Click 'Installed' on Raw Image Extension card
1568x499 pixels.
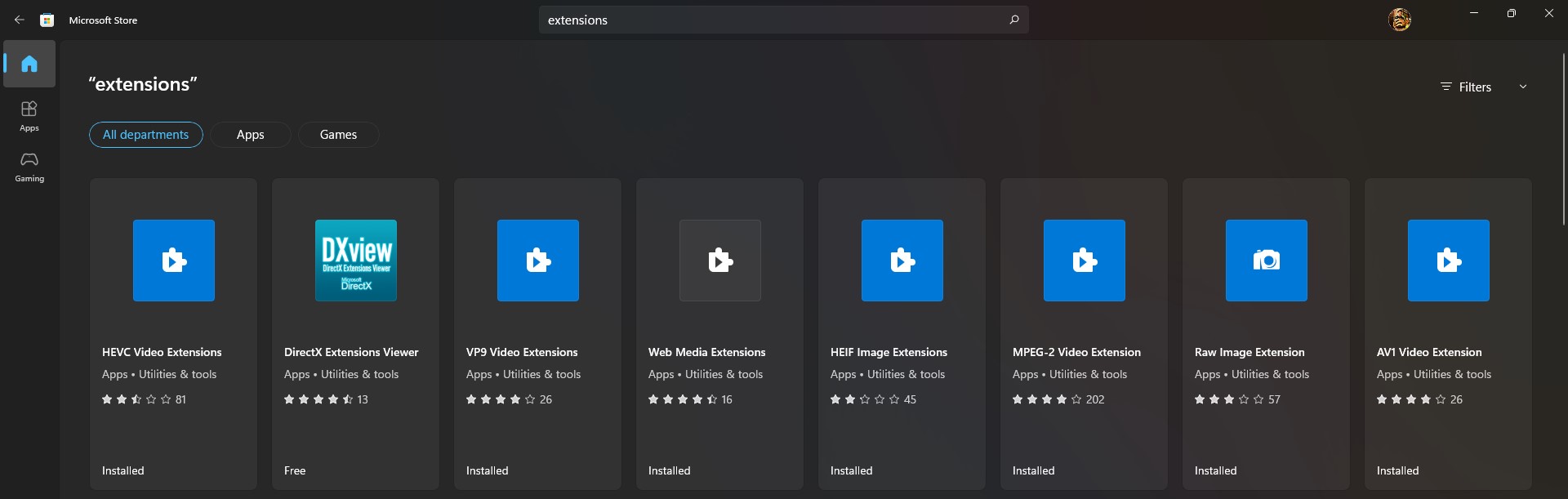coord(1216,470)
